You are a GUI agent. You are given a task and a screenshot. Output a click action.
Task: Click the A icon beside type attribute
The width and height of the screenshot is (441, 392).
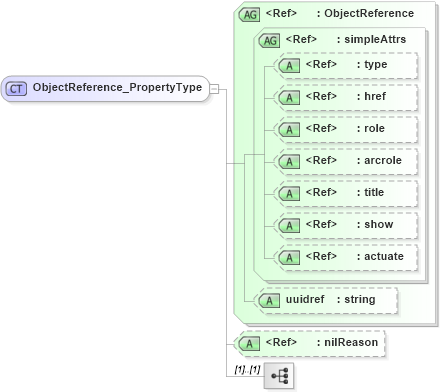coord(289,66)
